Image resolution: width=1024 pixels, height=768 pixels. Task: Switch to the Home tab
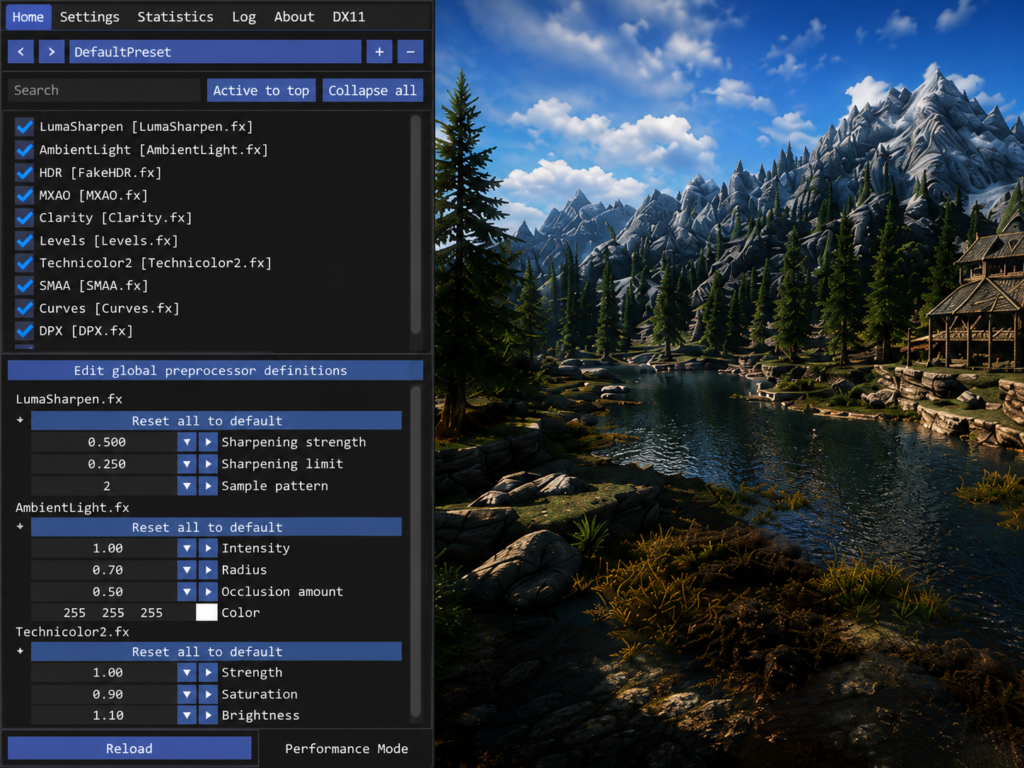coord(28,17)
